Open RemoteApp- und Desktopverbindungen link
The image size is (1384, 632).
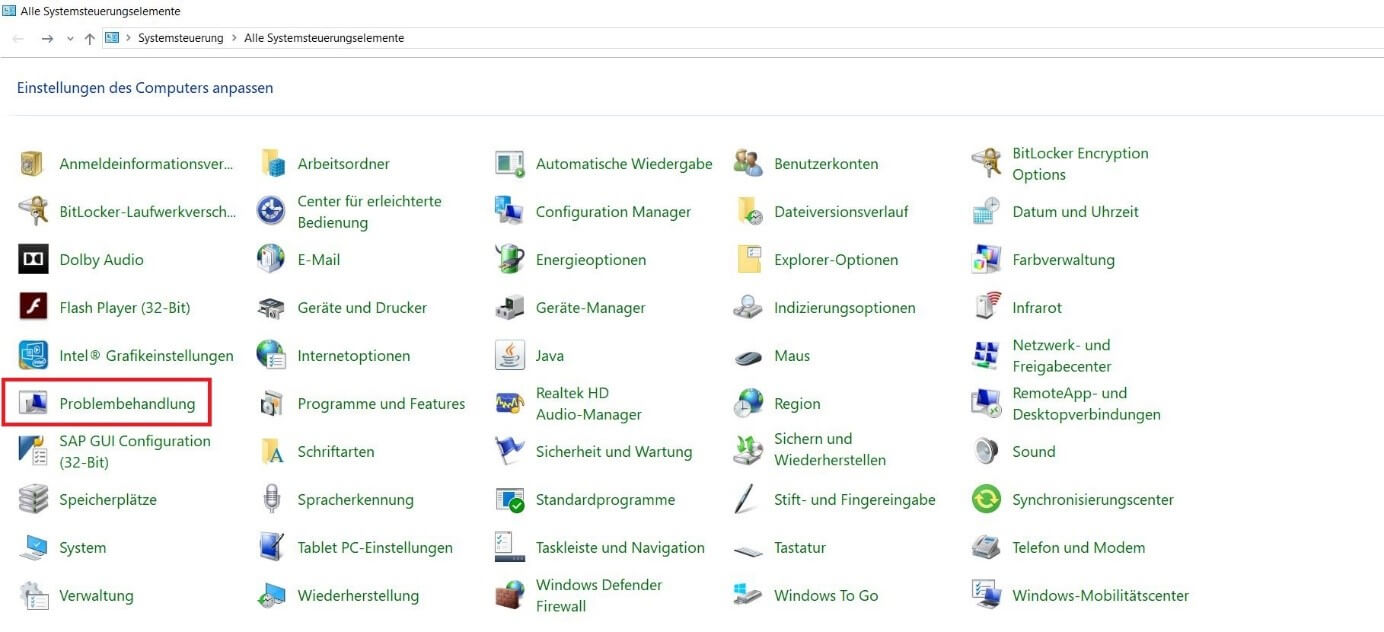coord(1086,403)
